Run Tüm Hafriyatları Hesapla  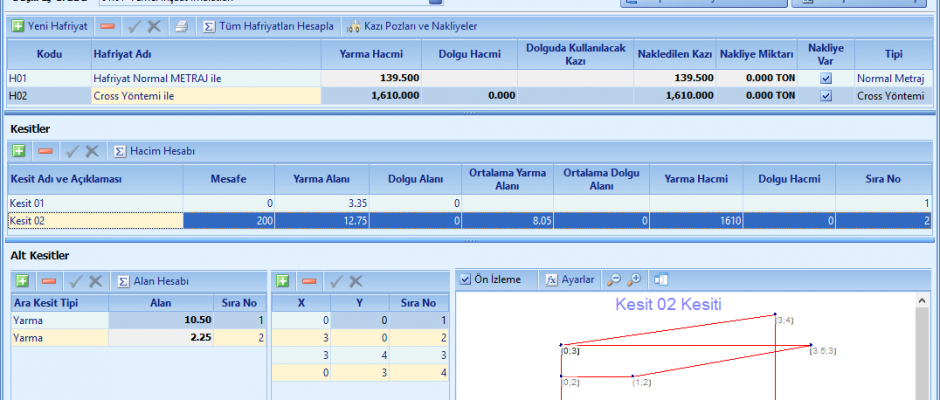click(268, 26)
